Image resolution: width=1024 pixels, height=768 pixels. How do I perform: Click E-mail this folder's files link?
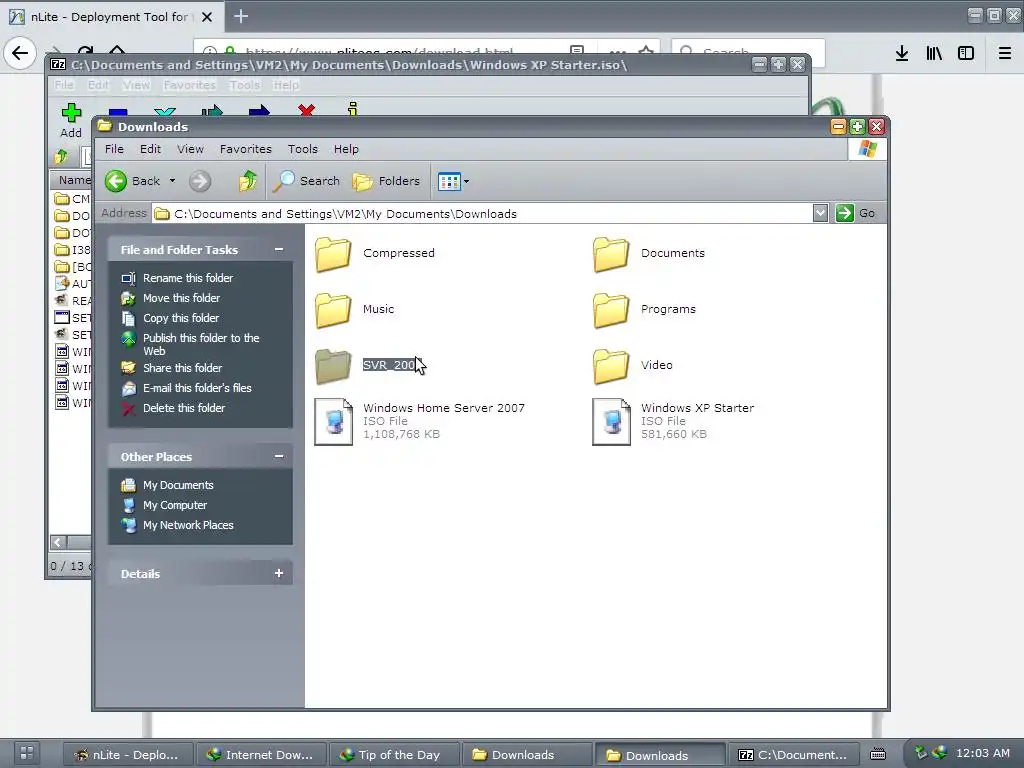(x=197, y=388)
